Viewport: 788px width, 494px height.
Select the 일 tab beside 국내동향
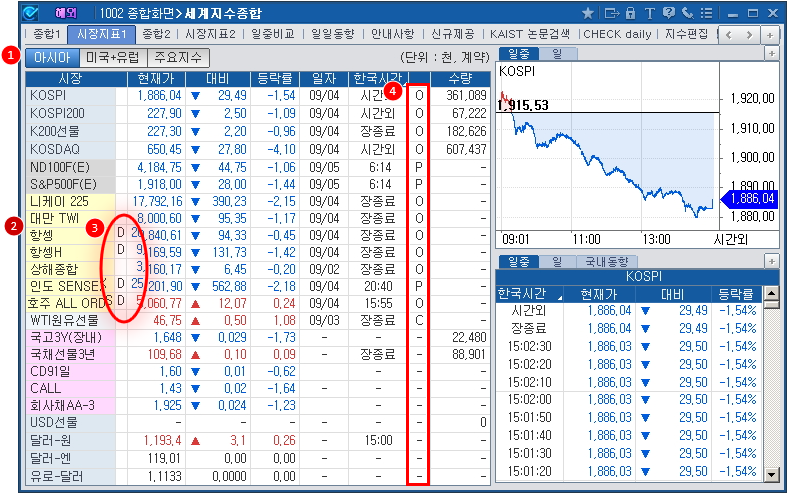557,261
